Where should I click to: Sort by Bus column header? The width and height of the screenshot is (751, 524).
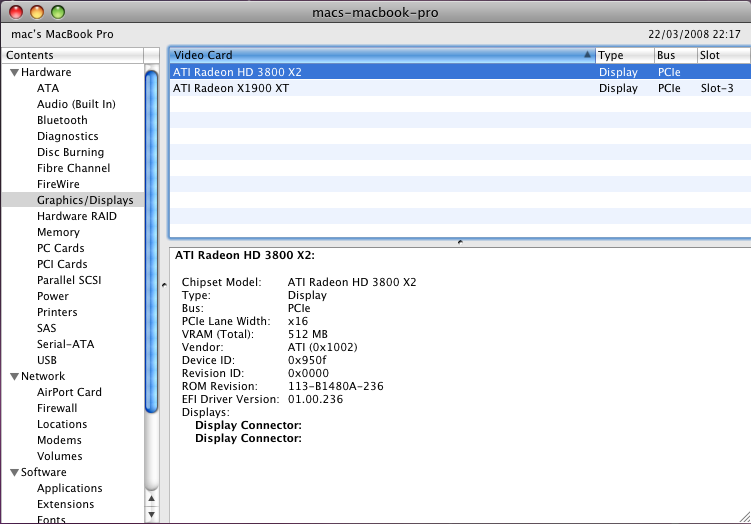[676, 55]
